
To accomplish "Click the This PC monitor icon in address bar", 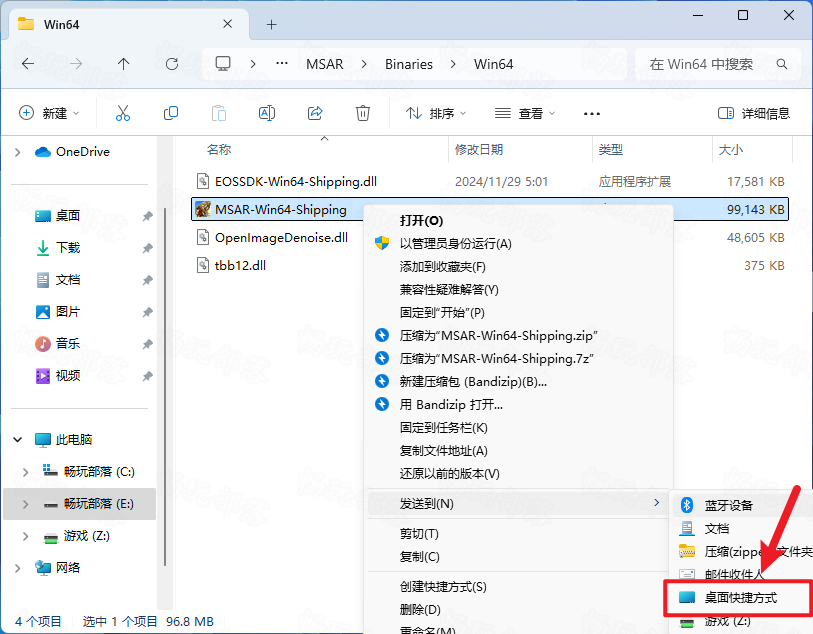I will (x=223, y=64).
